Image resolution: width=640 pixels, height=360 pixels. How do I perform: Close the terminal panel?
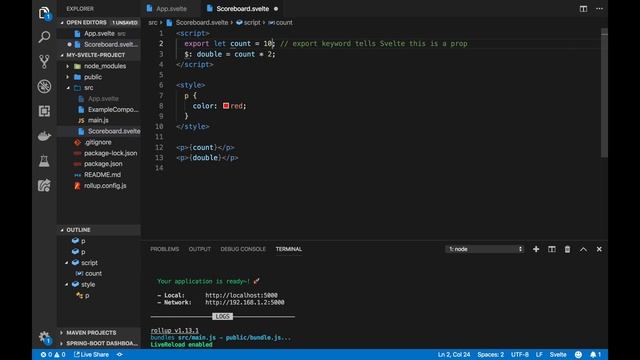(599, 249)
